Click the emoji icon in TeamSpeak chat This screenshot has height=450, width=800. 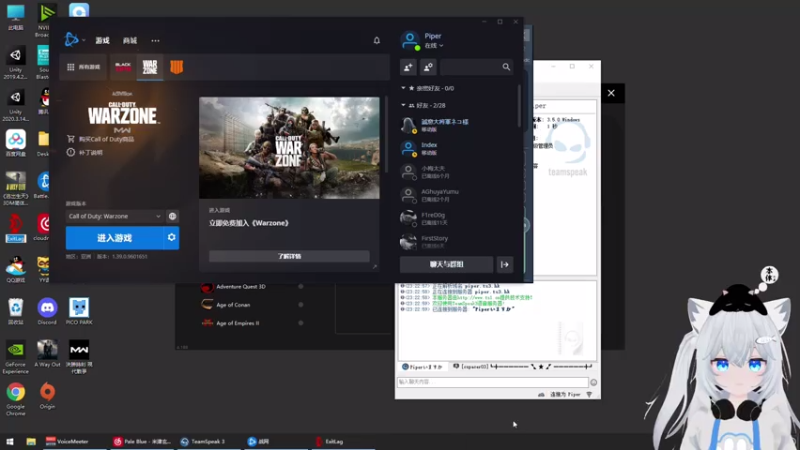pyautogui.click(x=593, y=382)
